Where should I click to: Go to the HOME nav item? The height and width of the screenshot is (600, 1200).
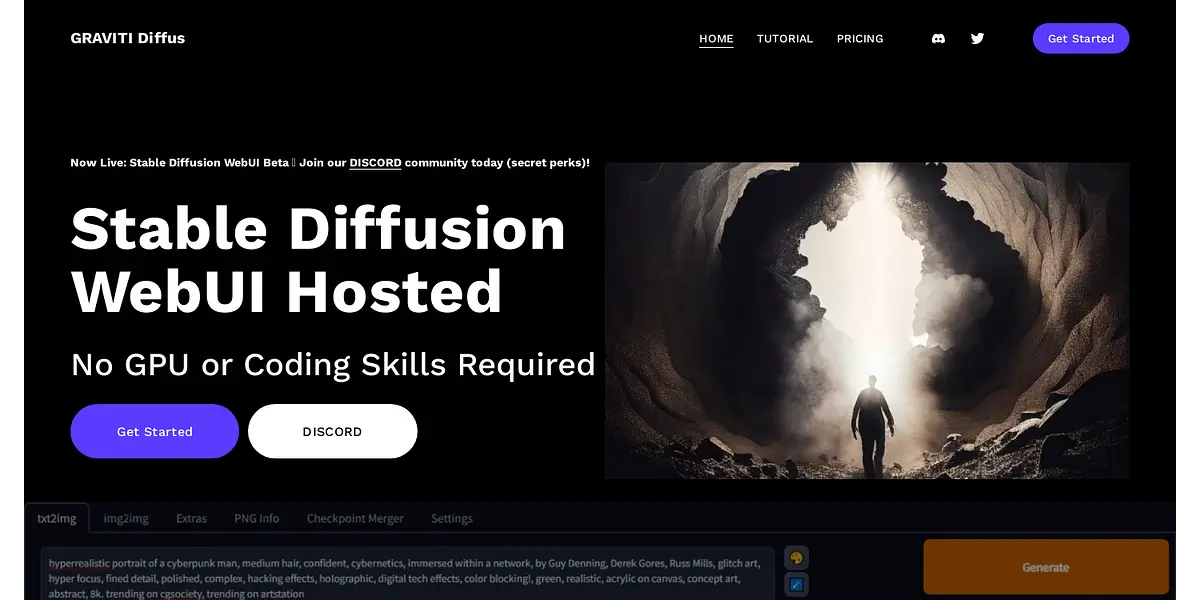click(716, 39)
